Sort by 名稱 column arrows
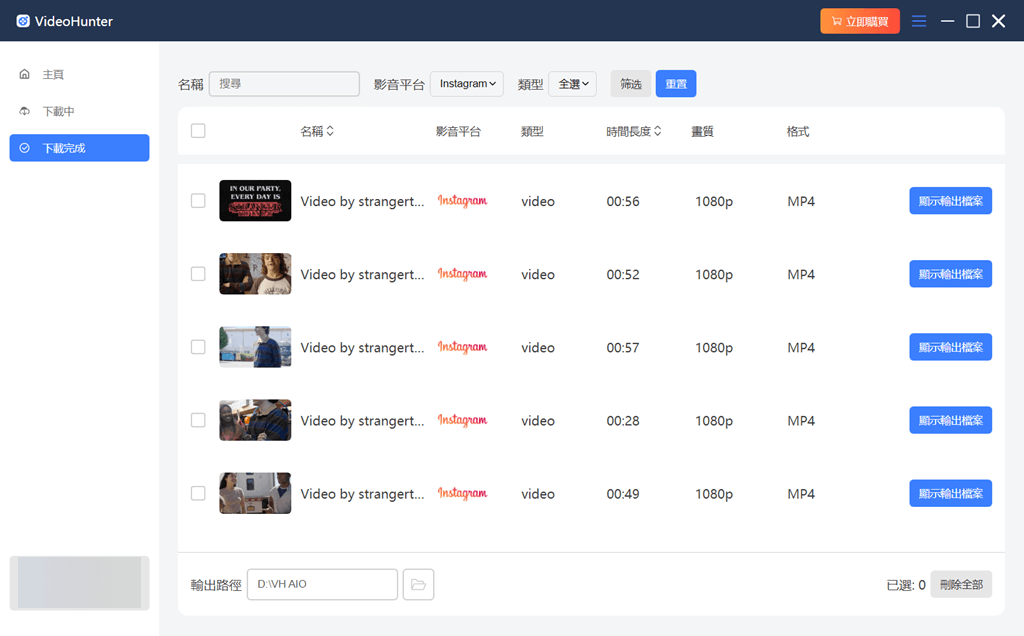The width and height of the screenshot is (1024, 636). [x=330, y=131]
